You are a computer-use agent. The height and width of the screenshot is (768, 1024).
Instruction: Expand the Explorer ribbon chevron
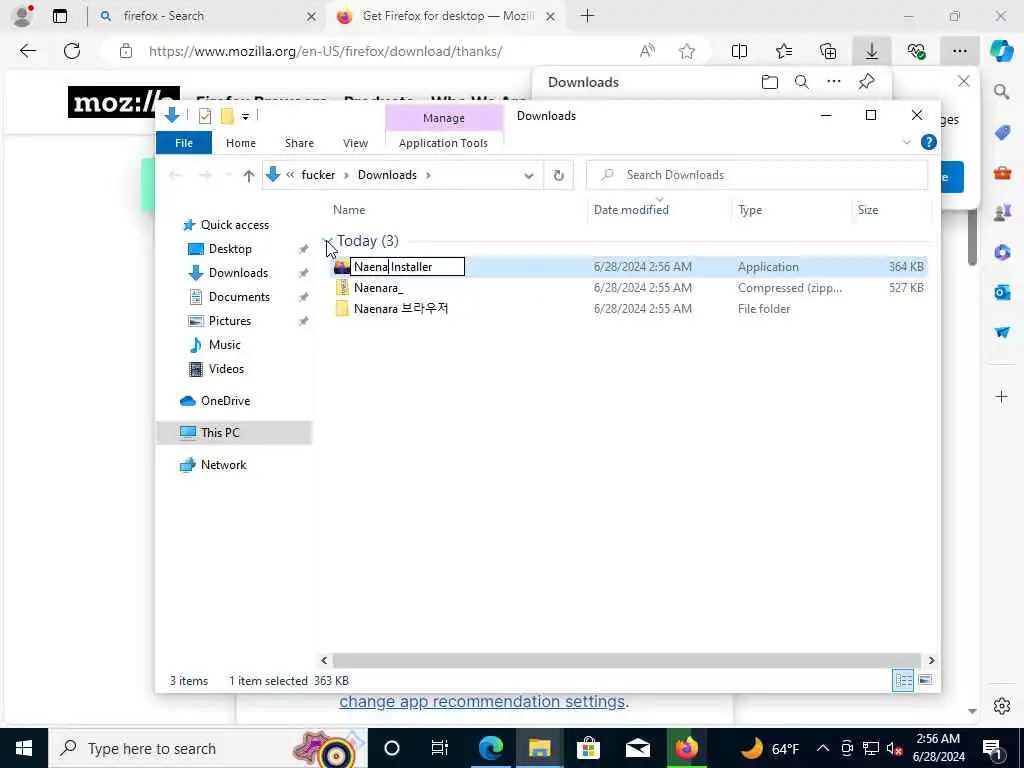click(906, 142)
